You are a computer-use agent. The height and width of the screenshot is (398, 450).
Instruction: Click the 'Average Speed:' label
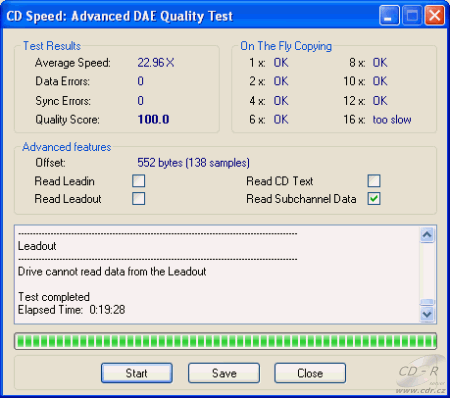click(x=72, y=63)
